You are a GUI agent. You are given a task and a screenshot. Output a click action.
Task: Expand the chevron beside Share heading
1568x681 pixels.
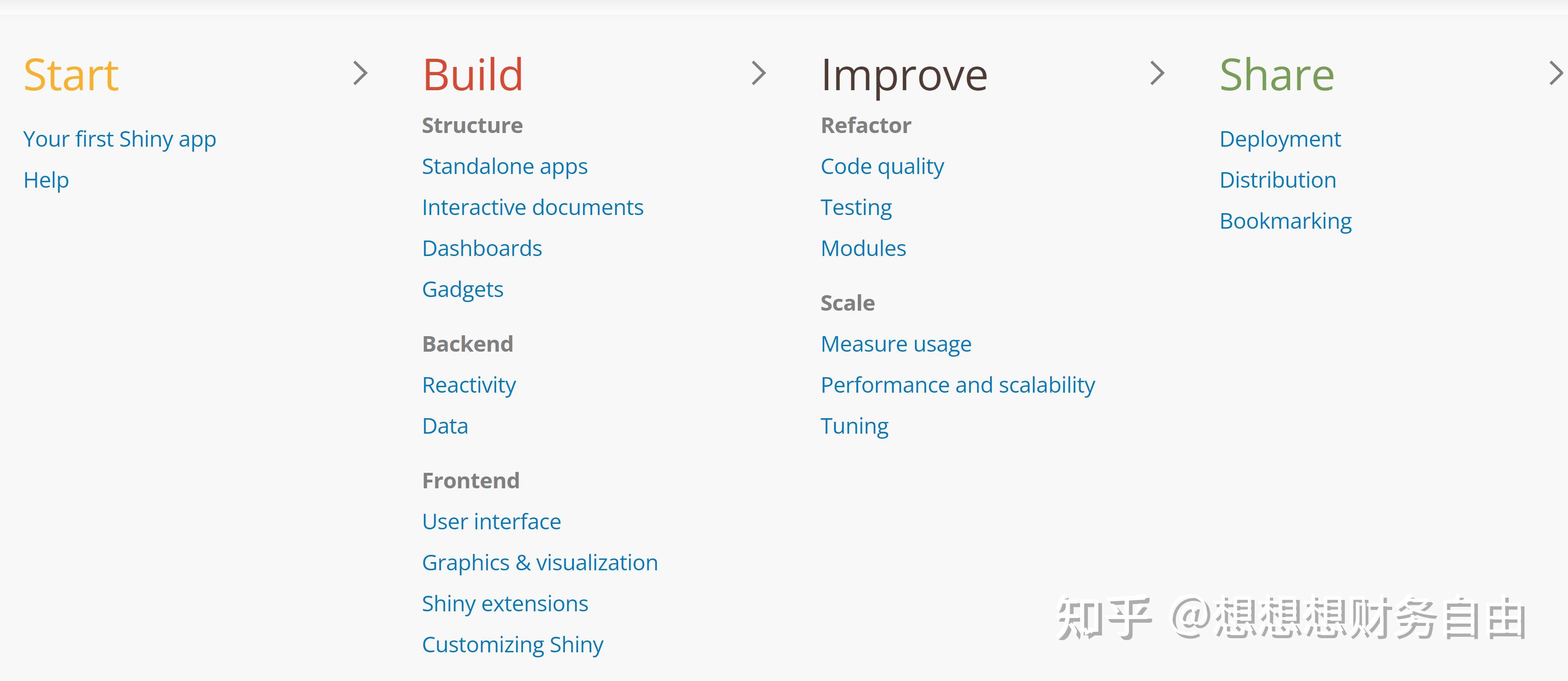point(1555,74)
